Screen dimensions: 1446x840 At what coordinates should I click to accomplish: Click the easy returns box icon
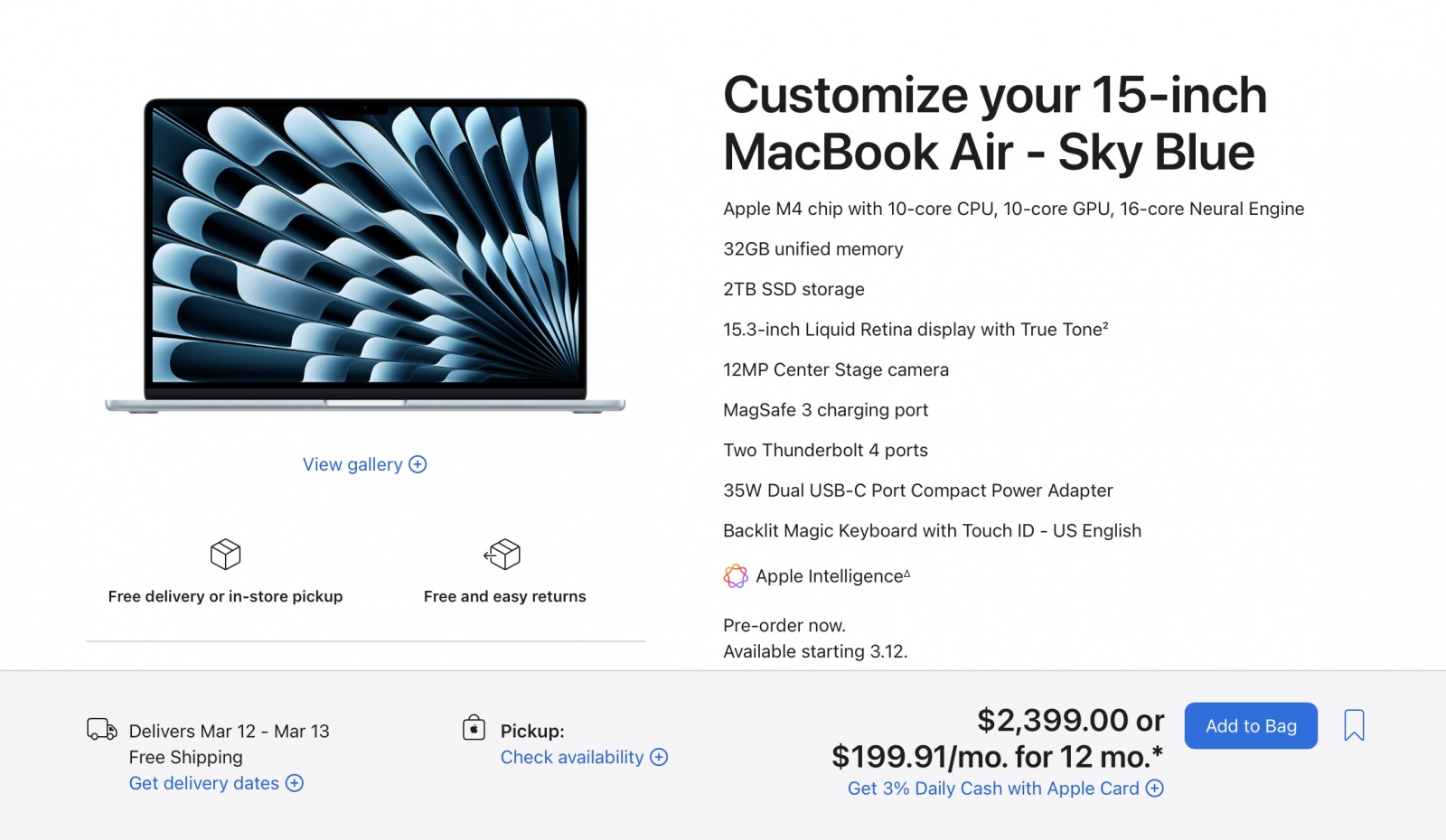point(503,554)
